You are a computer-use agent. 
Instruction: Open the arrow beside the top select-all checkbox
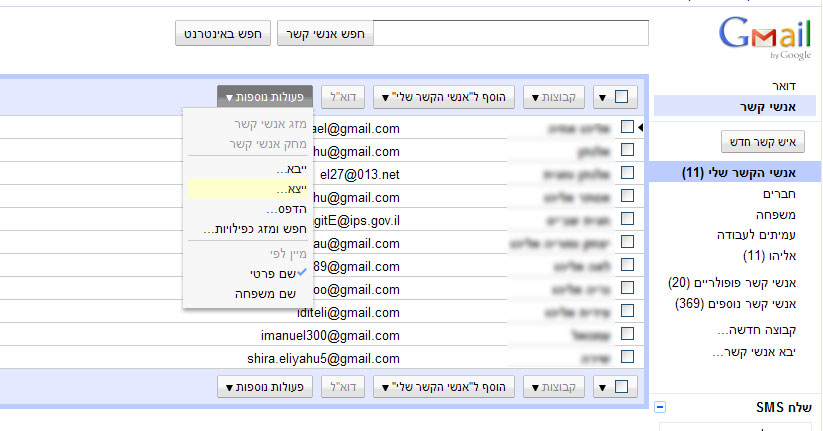(x=603, y=98)
